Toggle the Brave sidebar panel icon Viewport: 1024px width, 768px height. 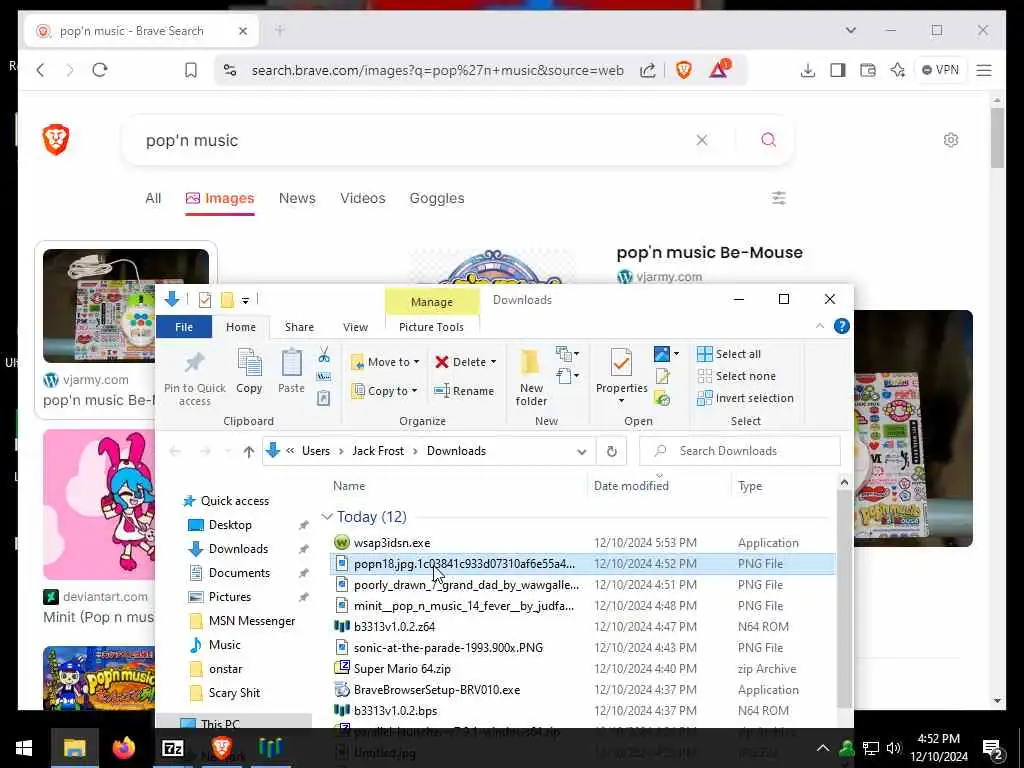(x=838, y=70)
